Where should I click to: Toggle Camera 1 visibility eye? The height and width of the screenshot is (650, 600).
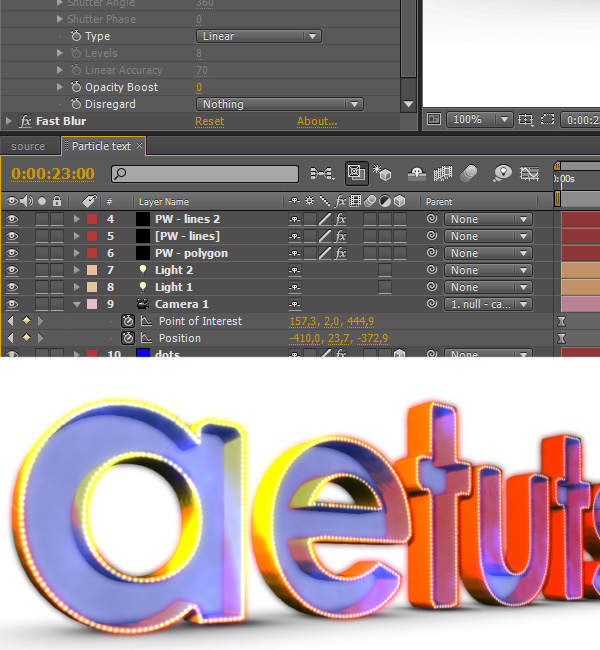12,304
